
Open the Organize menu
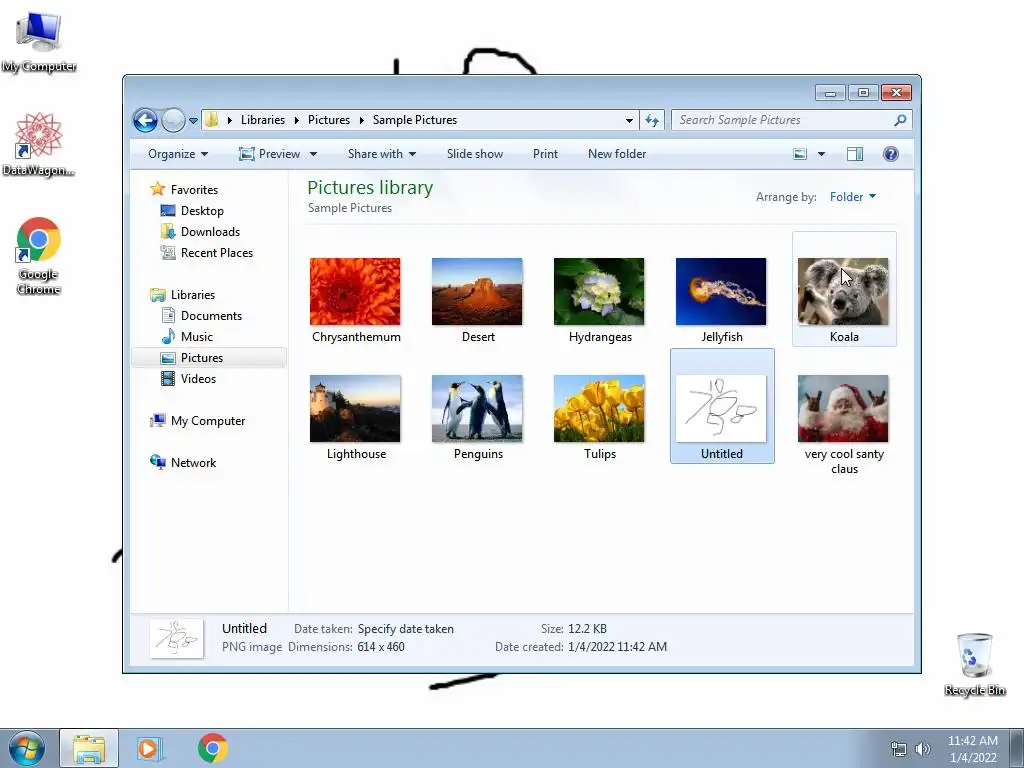pos(178,154)
